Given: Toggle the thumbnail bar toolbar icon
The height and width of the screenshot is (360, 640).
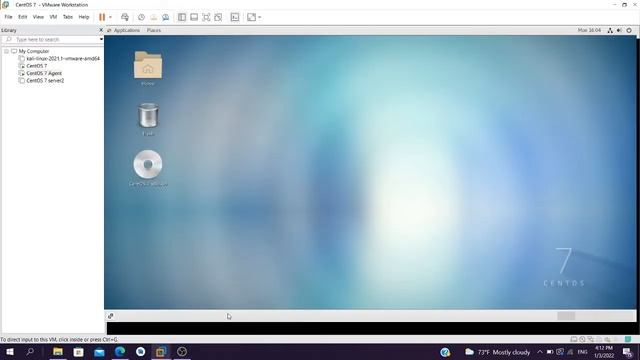Looking at the screenshot, I should point(194,17).
